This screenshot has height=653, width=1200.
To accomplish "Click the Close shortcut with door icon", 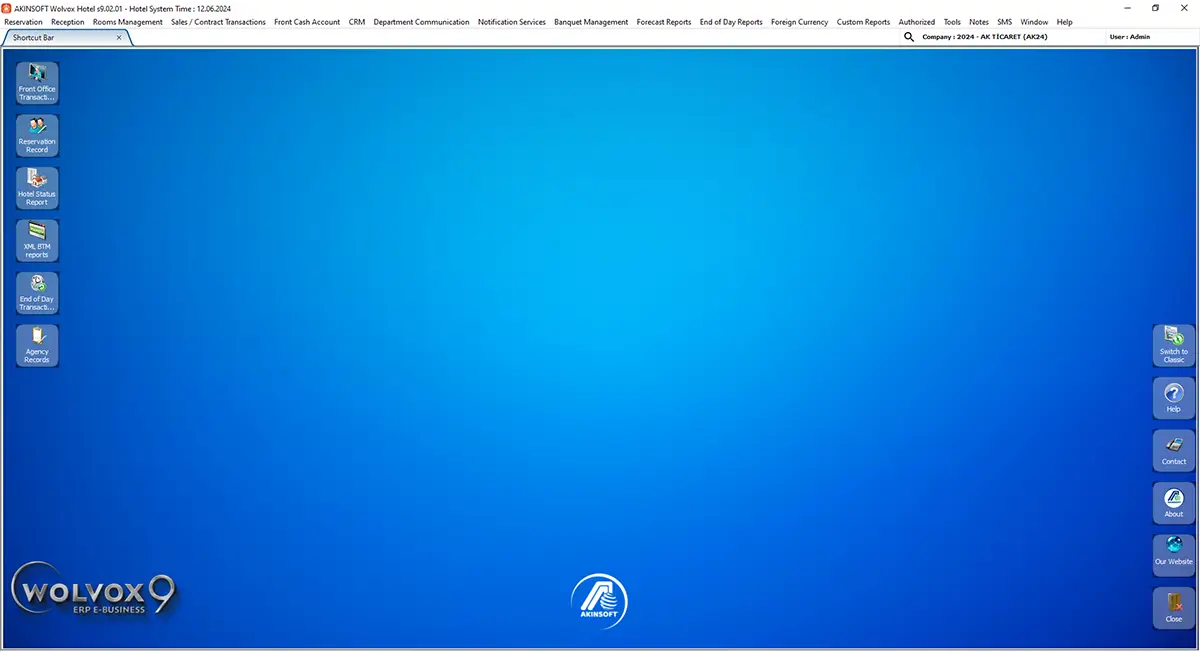I will [x=1173, y=608].
